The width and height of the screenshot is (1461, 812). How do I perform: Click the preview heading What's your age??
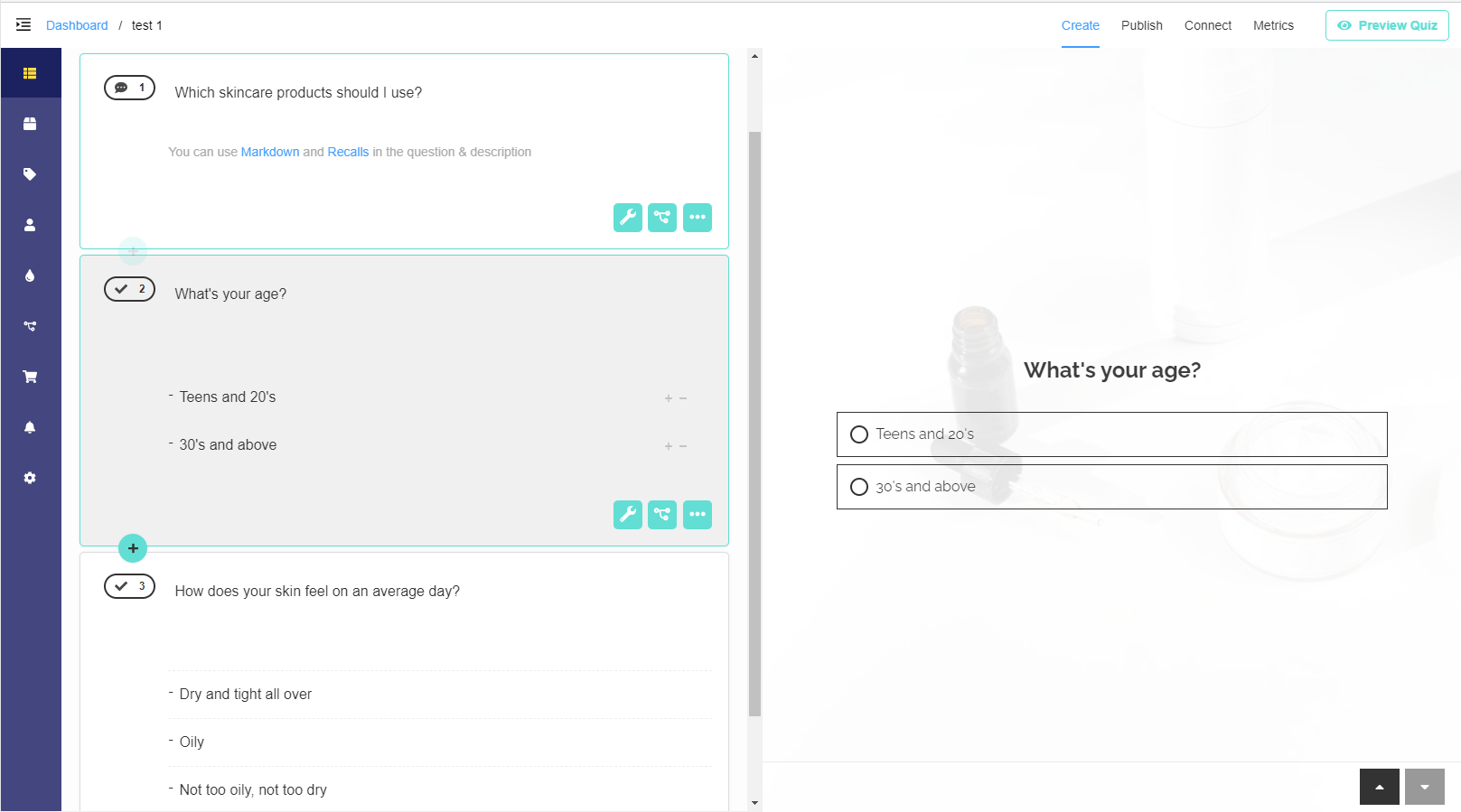1112,370
